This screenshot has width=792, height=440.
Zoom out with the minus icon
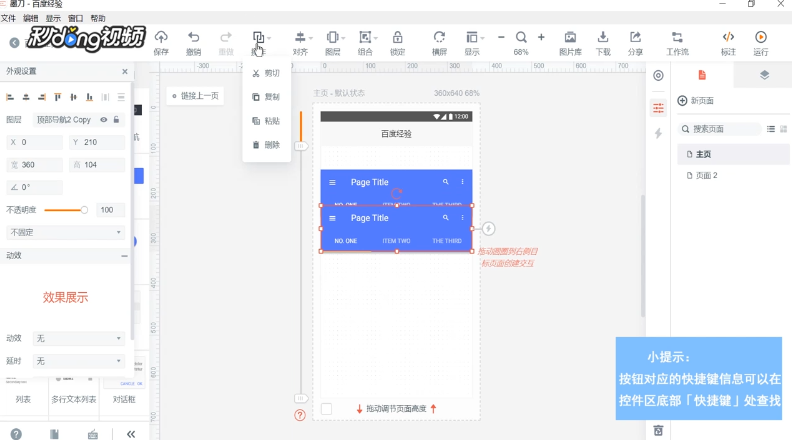(x=501, y=37)
